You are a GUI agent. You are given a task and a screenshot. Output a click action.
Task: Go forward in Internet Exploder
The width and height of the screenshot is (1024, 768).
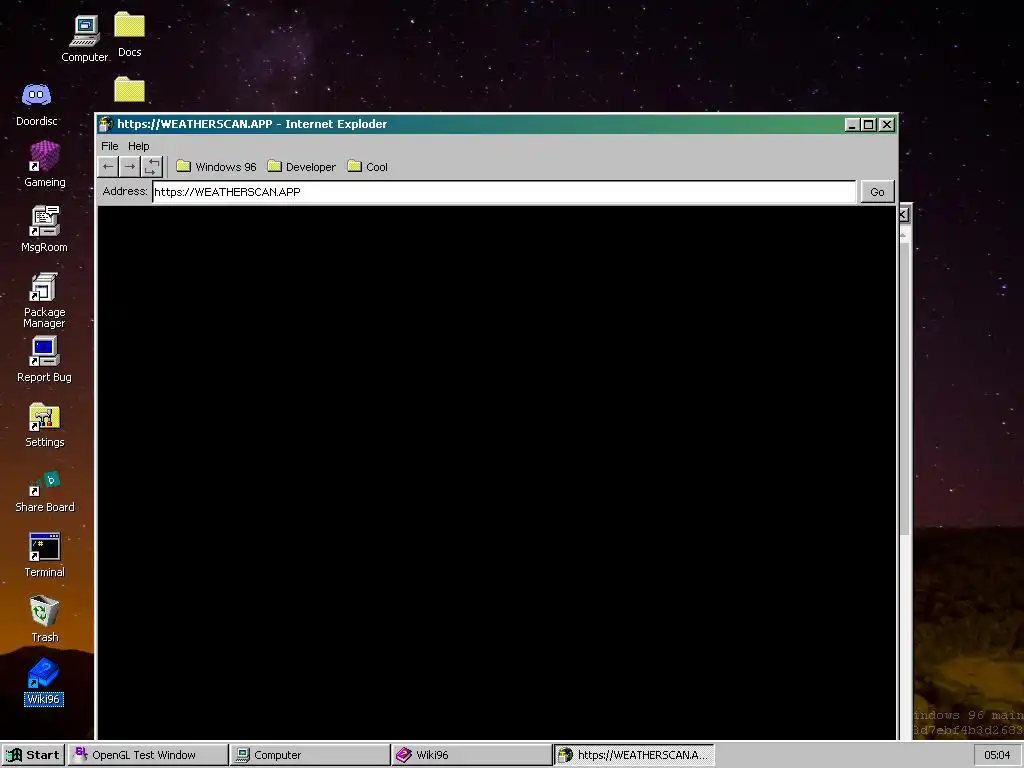click(130, 167)
